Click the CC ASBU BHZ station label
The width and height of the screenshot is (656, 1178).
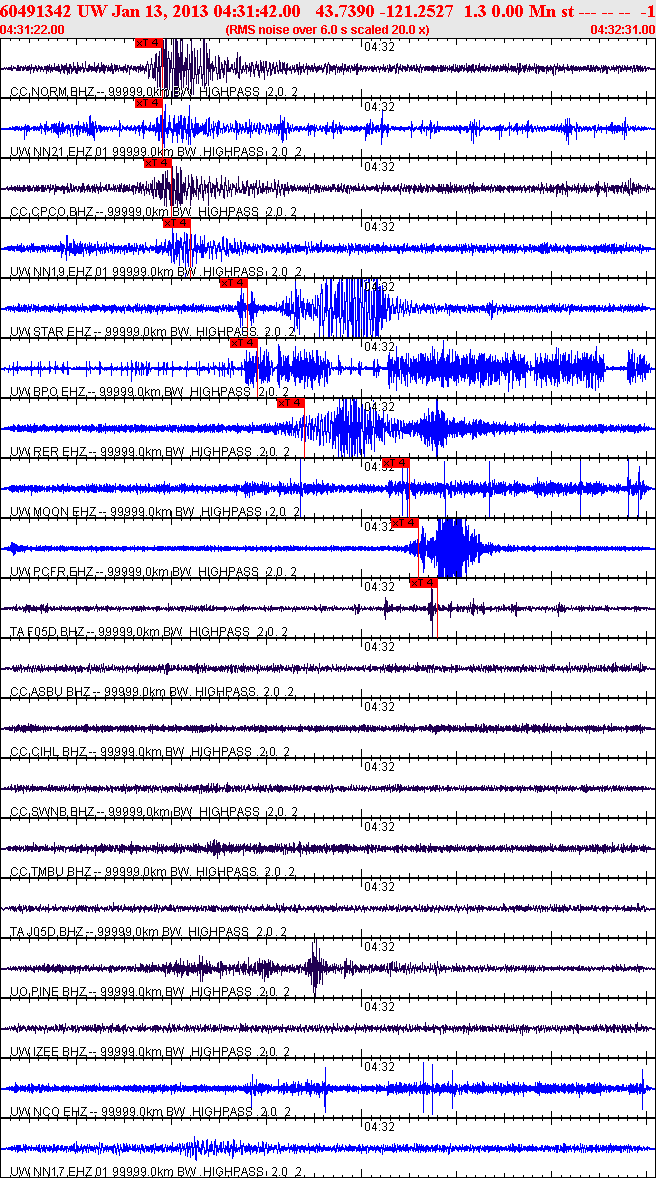(x=152, y=691)
